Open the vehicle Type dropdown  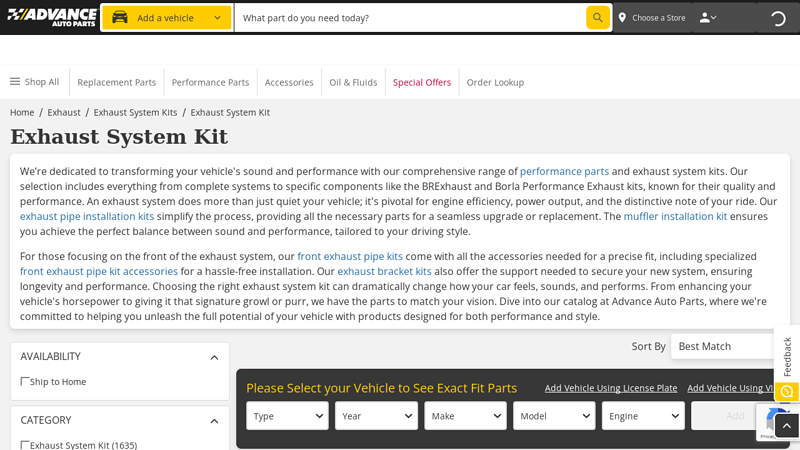coord(287,416)
